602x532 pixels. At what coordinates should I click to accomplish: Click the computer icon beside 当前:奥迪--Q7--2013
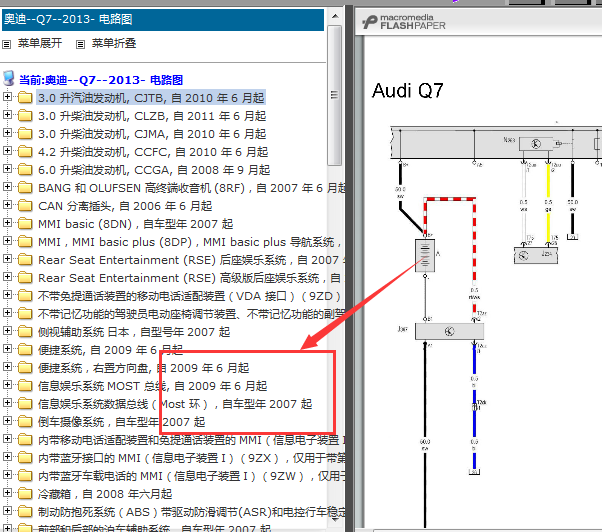pos(8,78)
